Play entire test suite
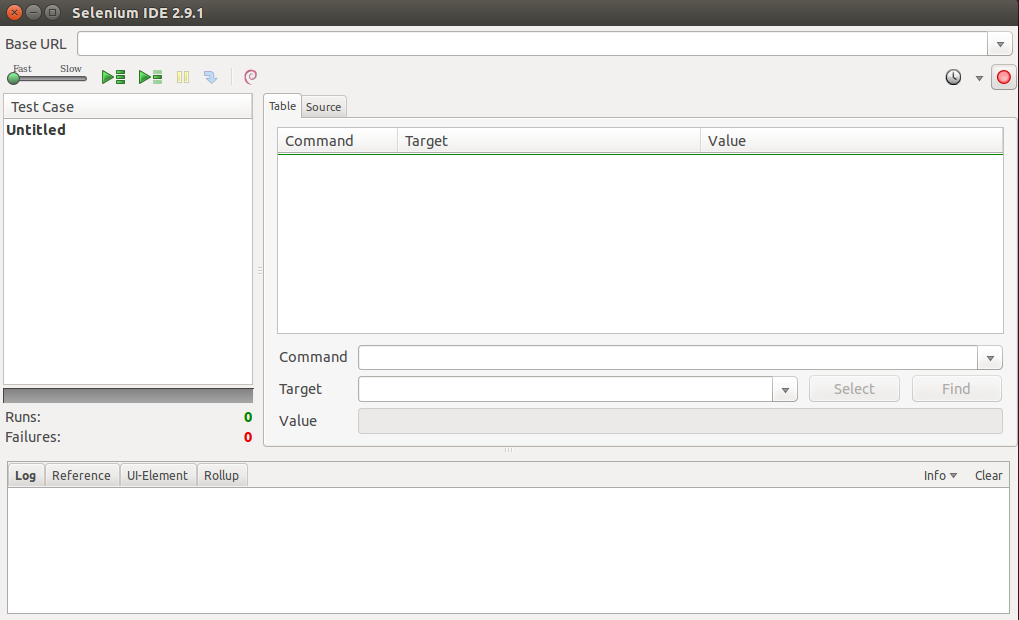1019x620 pixels. 114,77
